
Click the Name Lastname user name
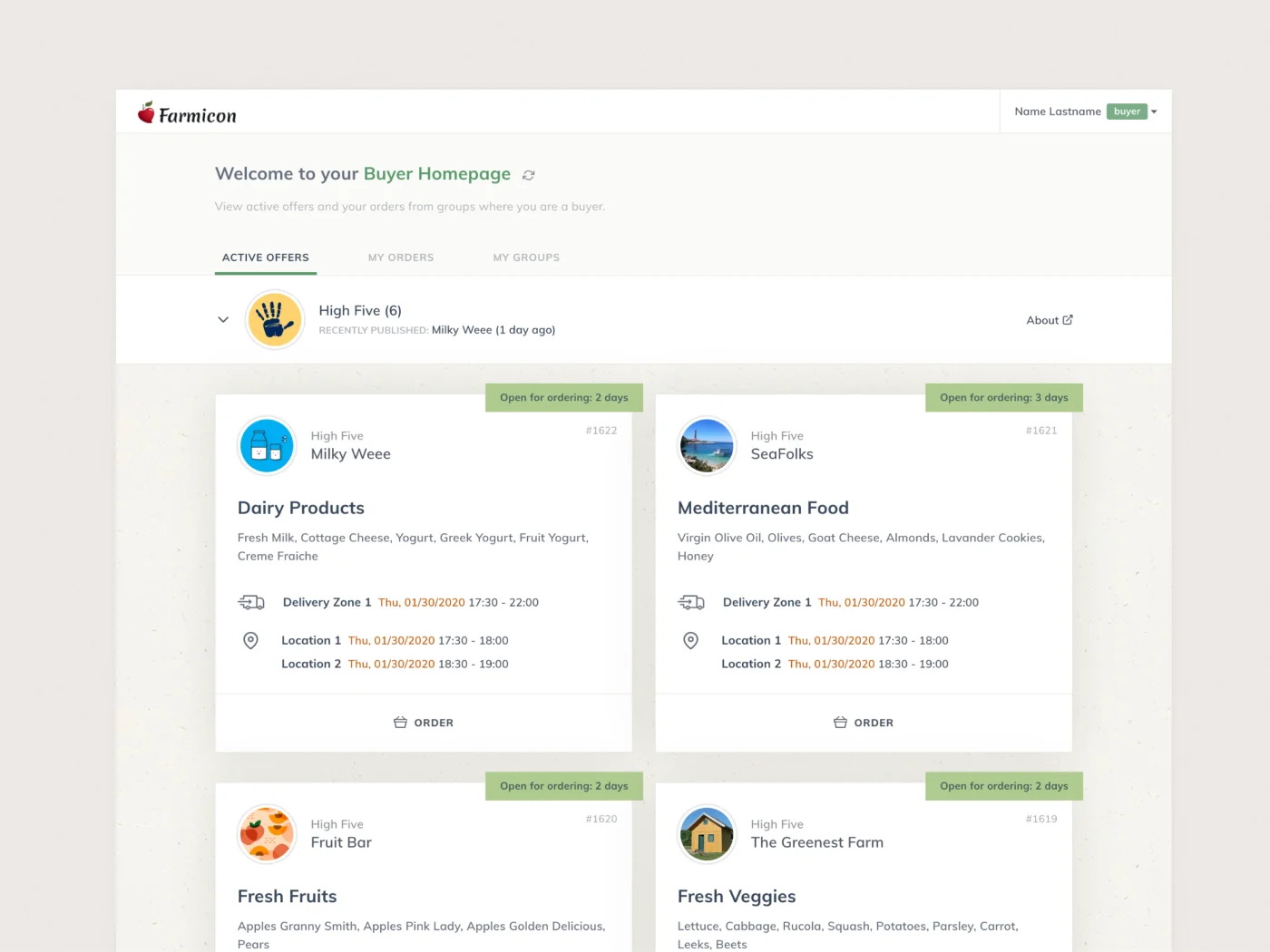pos(1058,112)
